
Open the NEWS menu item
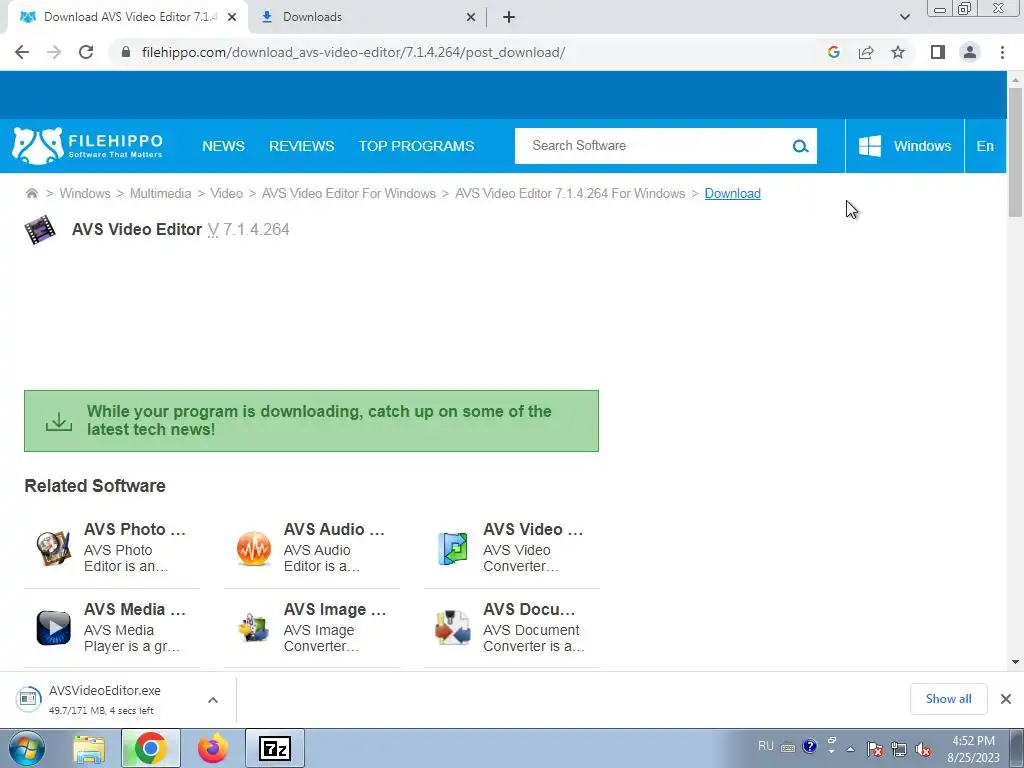pos(223,146)
